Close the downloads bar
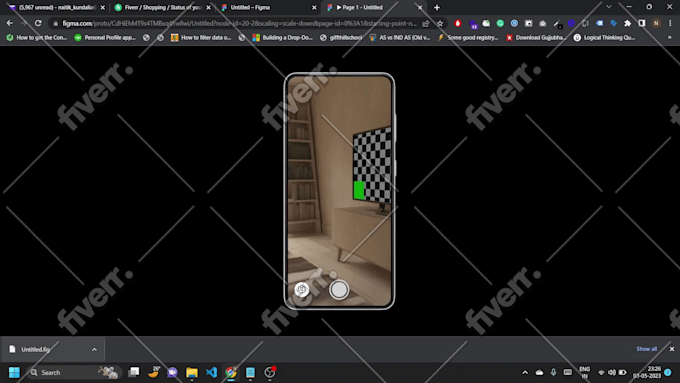The height and width of the screenshot is (383, 680). [672, 349]
